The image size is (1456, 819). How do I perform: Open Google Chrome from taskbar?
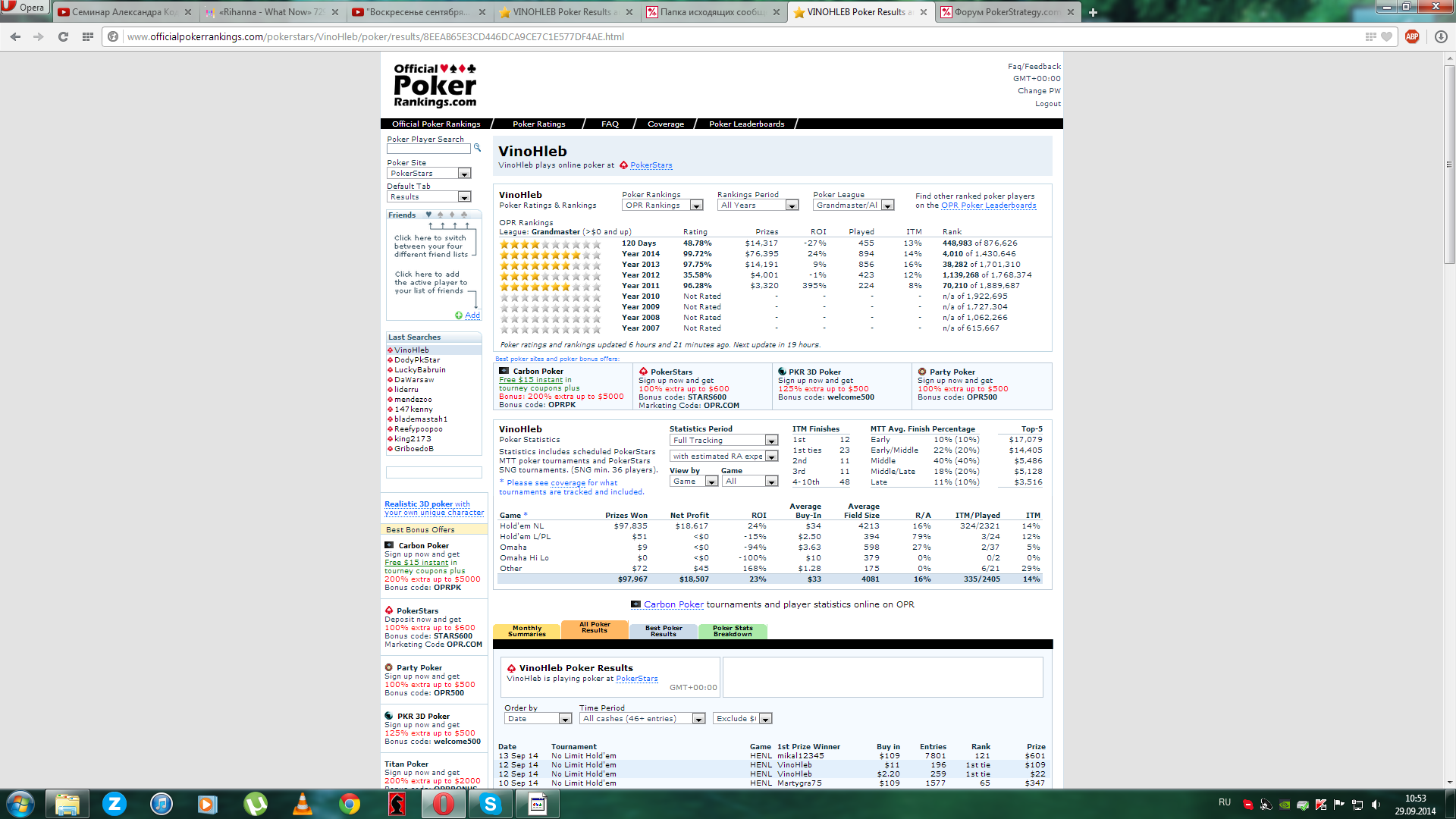(350, 804)
